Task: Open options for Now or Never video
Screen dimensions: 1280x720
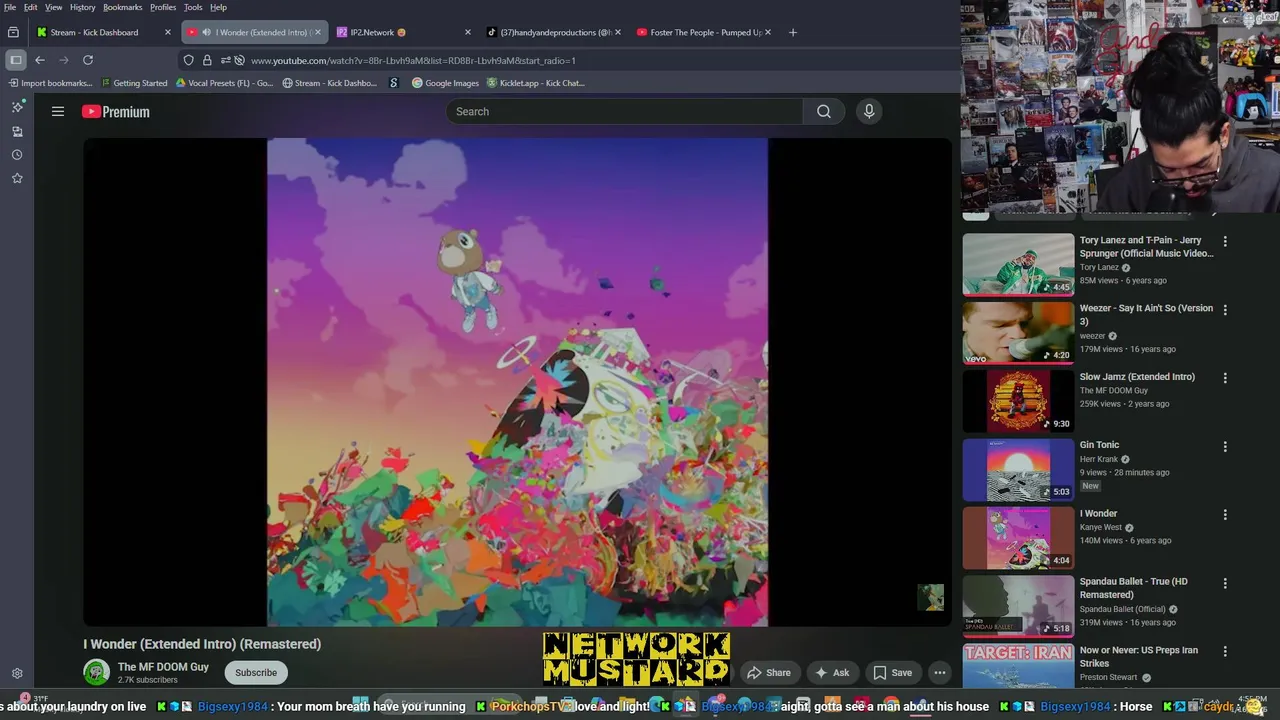Action: [1225, 651]
